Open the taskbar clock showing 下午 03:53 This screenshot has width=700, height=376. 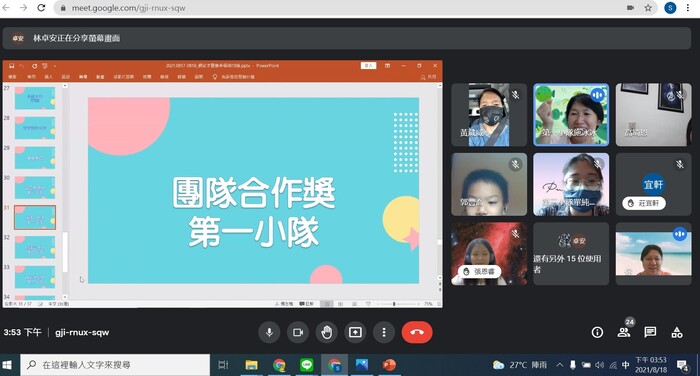point(651,365)
